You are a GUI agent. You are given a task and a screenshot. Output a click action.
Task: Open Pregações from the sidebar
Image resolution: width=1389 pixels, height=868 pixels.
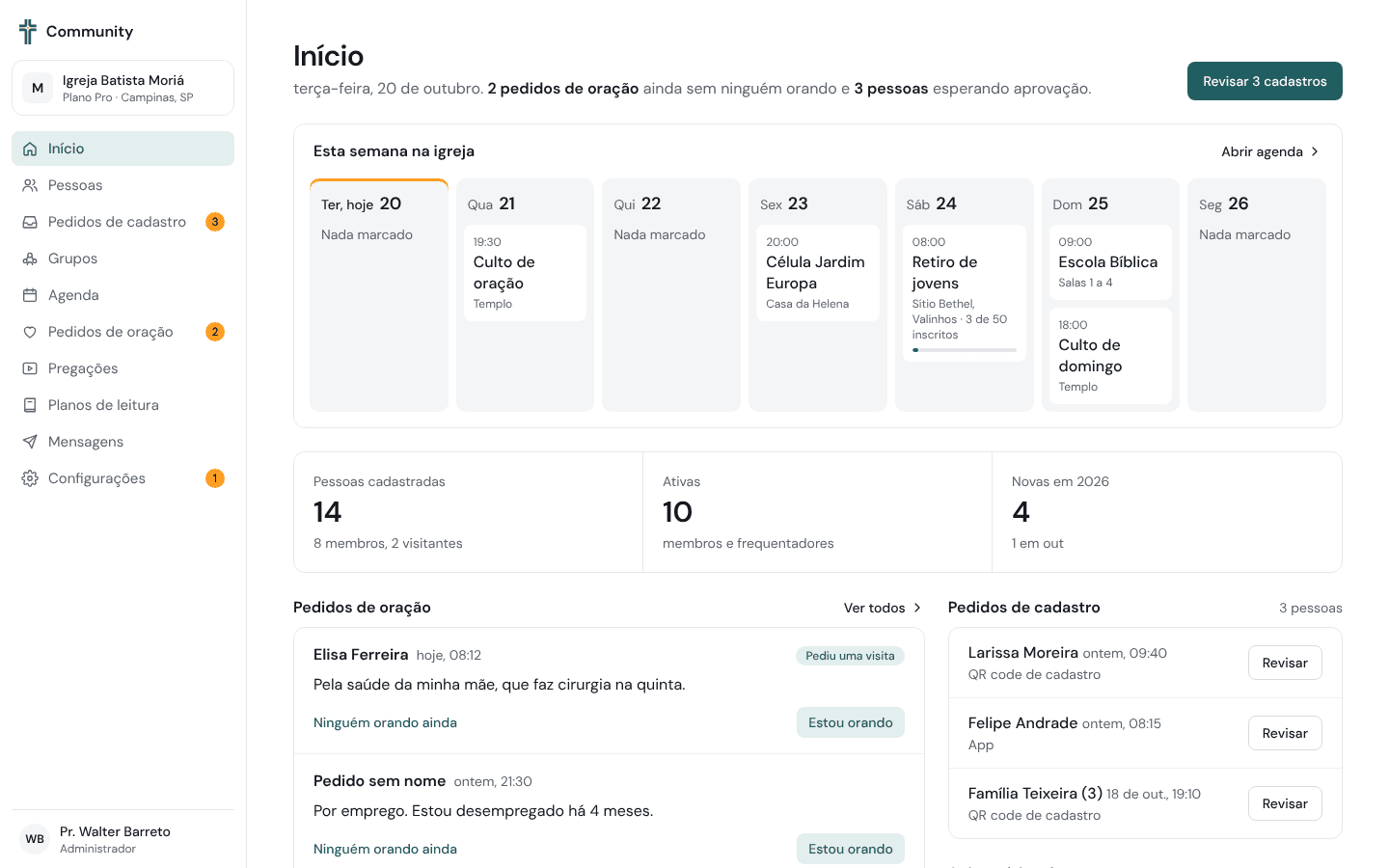pyautogui.click(x=123, y=368)
